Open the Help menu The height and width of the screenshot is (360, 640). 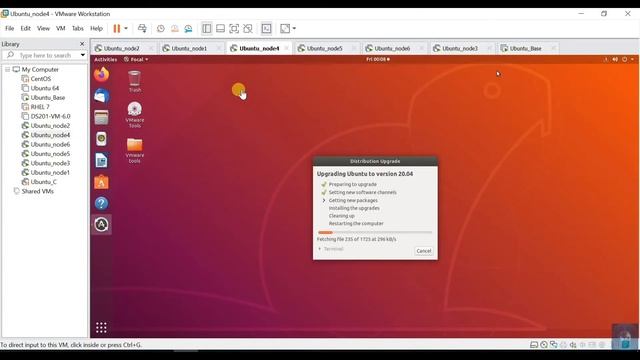coord(96,29)
